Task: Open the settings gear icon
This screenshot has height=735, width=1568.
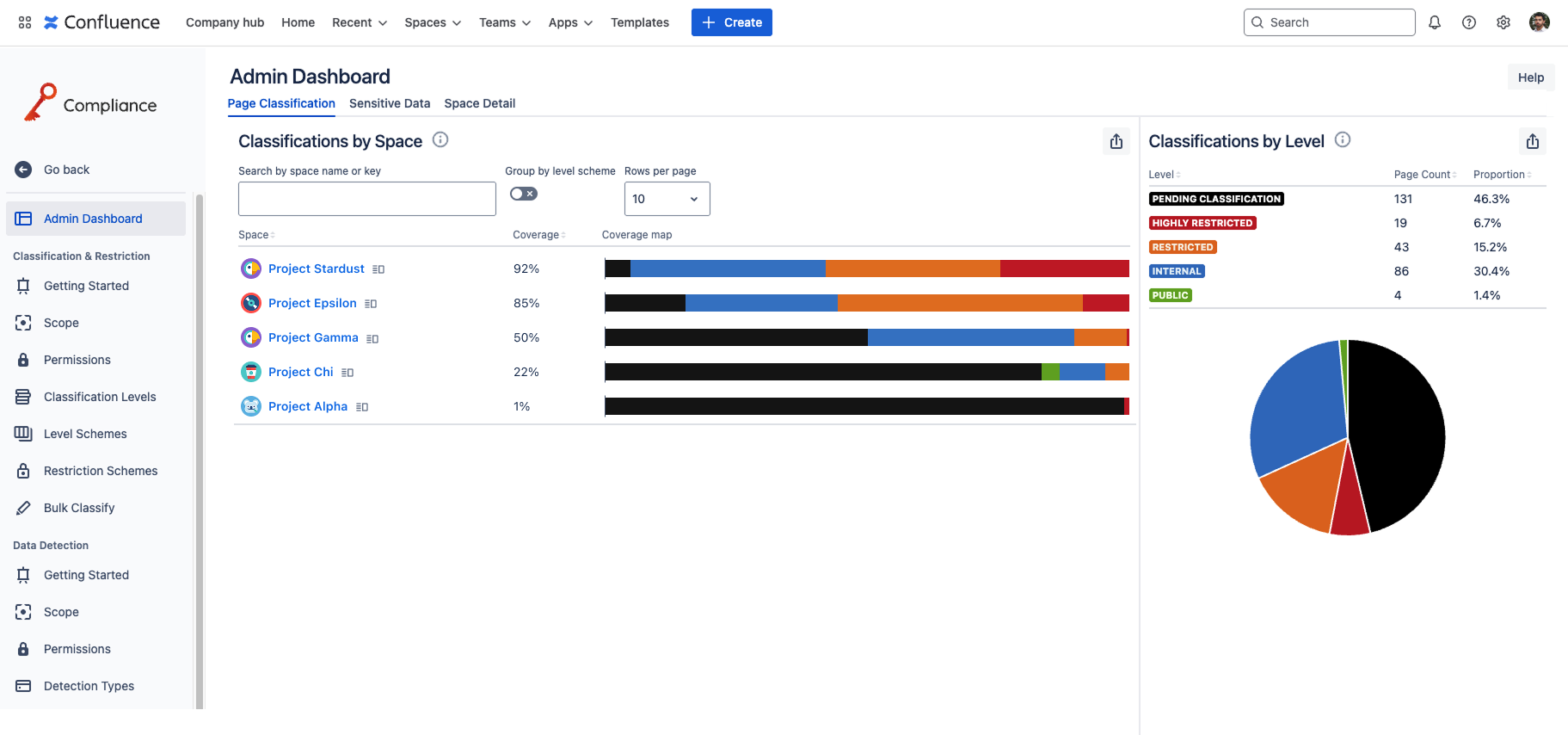Action: coord(1503,22)
